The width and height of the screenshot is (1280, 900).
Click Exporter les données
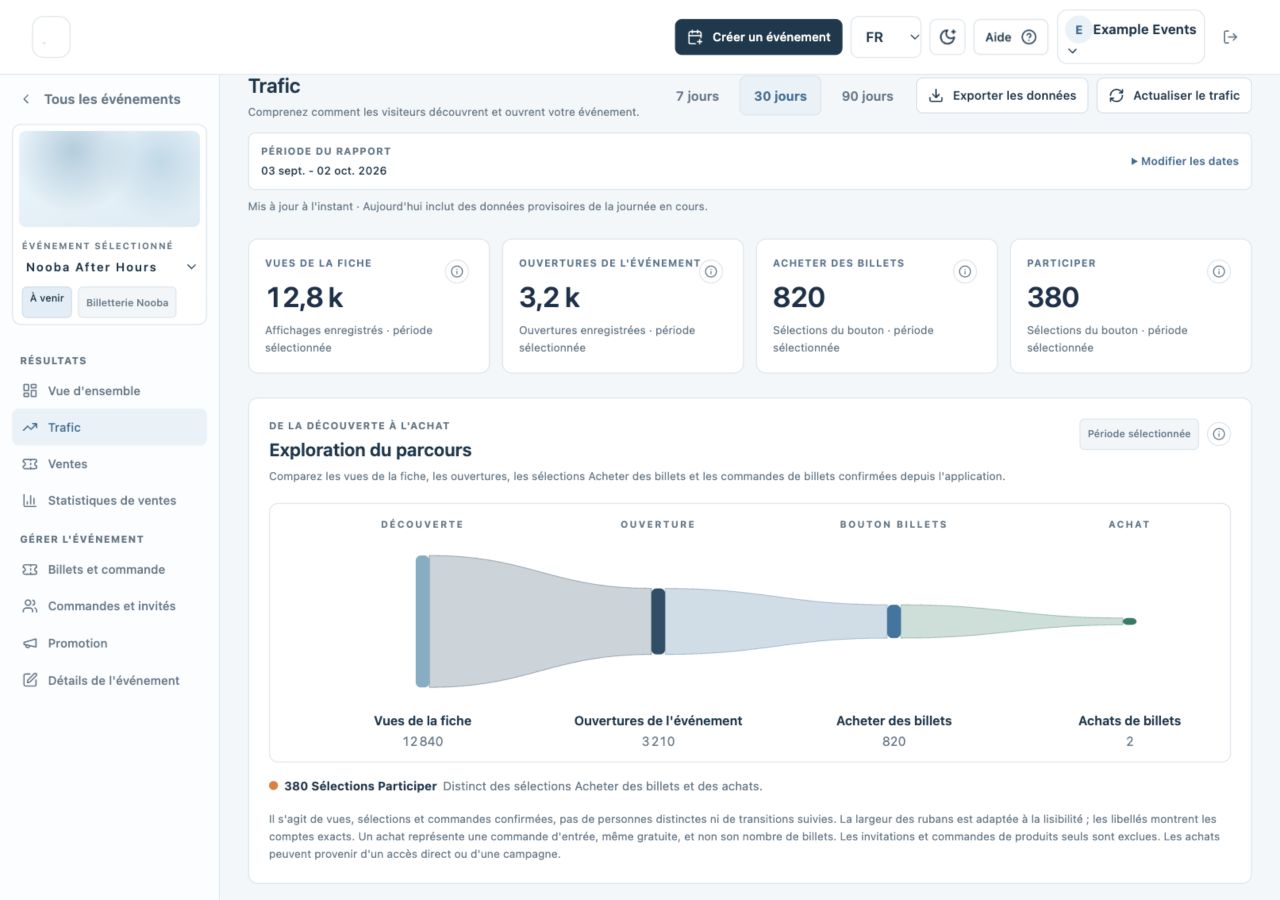point(1002,96)
